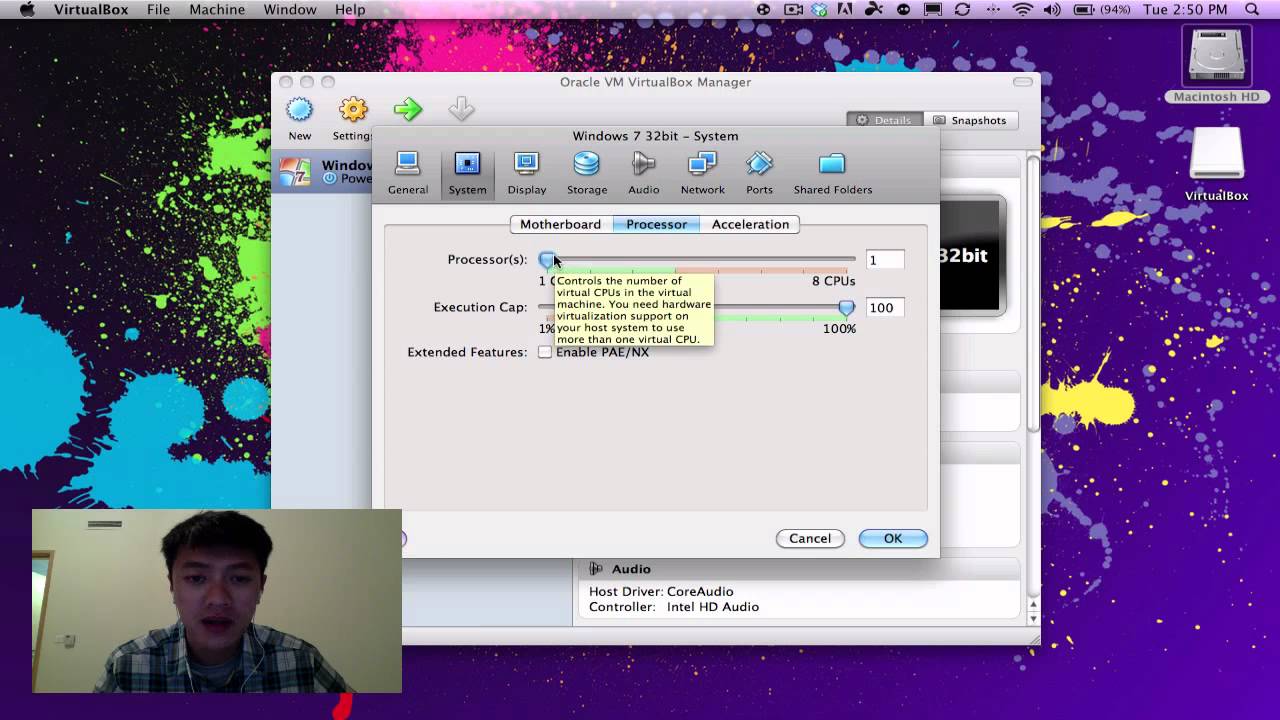Click the manager toolbar pill button
The image size is (1280, 720).
pos(1022,82)
